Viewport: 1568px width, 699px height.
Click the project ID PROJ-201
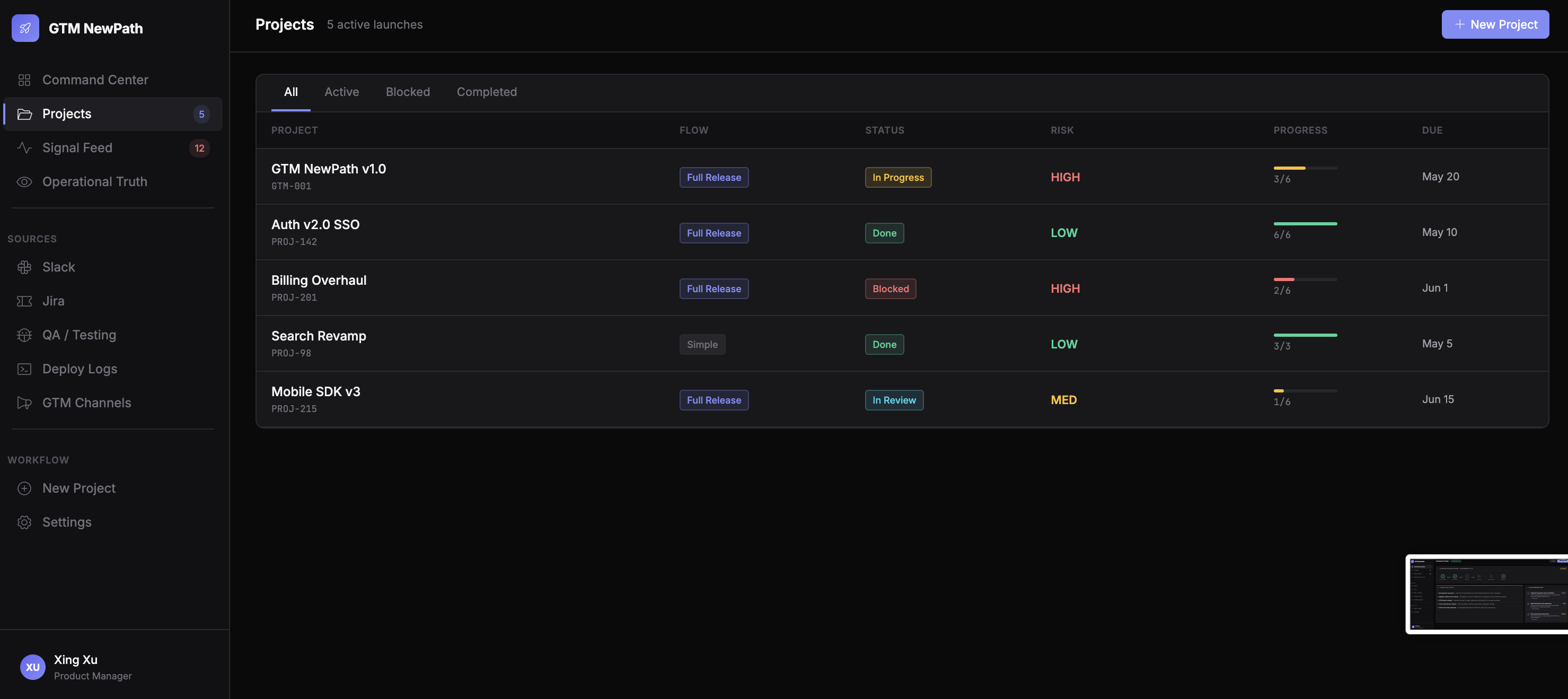click(294, 298)
